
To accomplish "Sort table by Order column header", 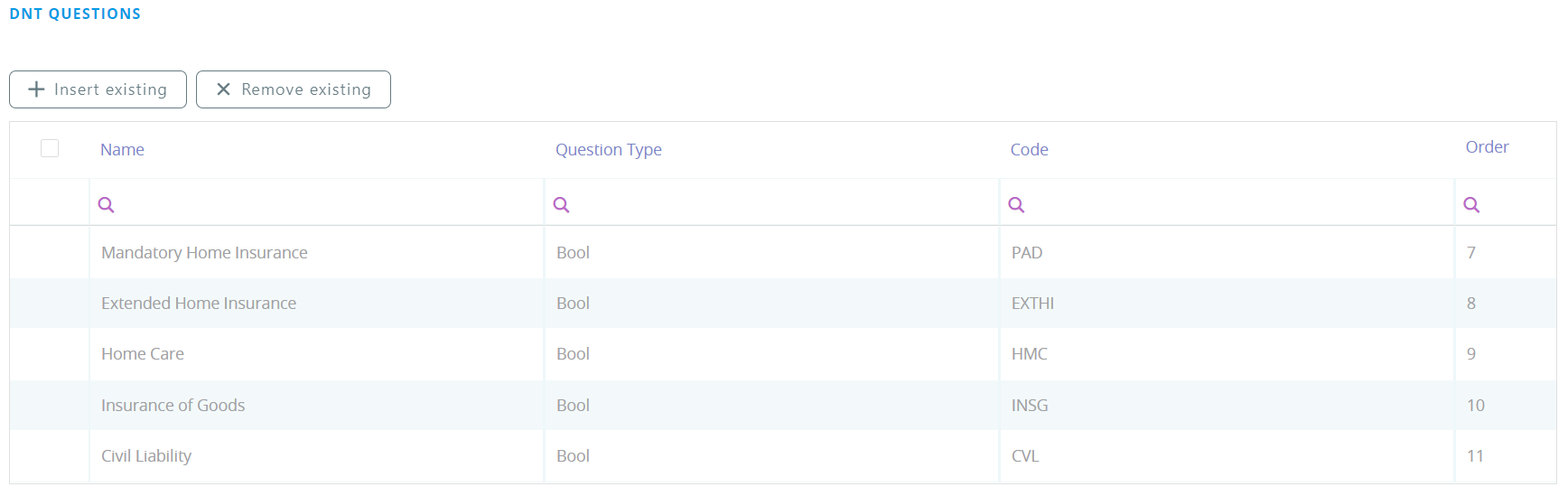I will (x=1487, y=147).
